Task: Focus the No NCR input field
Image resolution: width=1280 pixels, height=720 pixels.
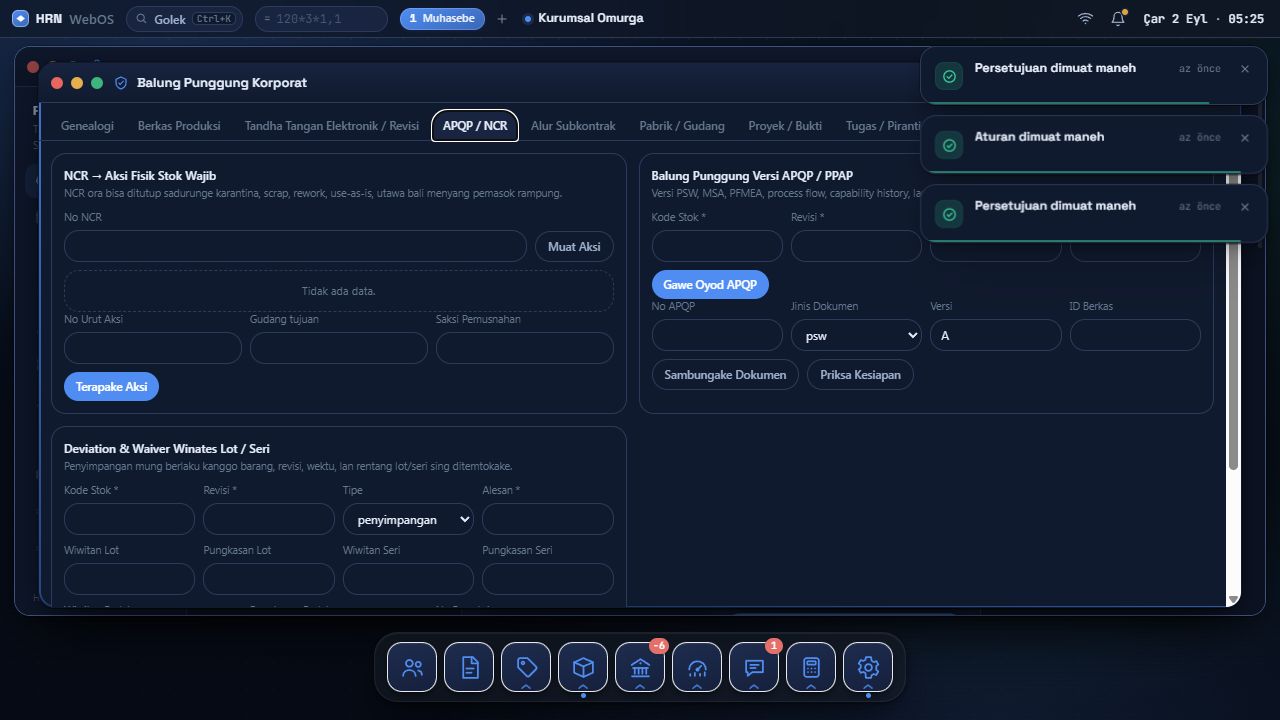Action: pos(295,247)
